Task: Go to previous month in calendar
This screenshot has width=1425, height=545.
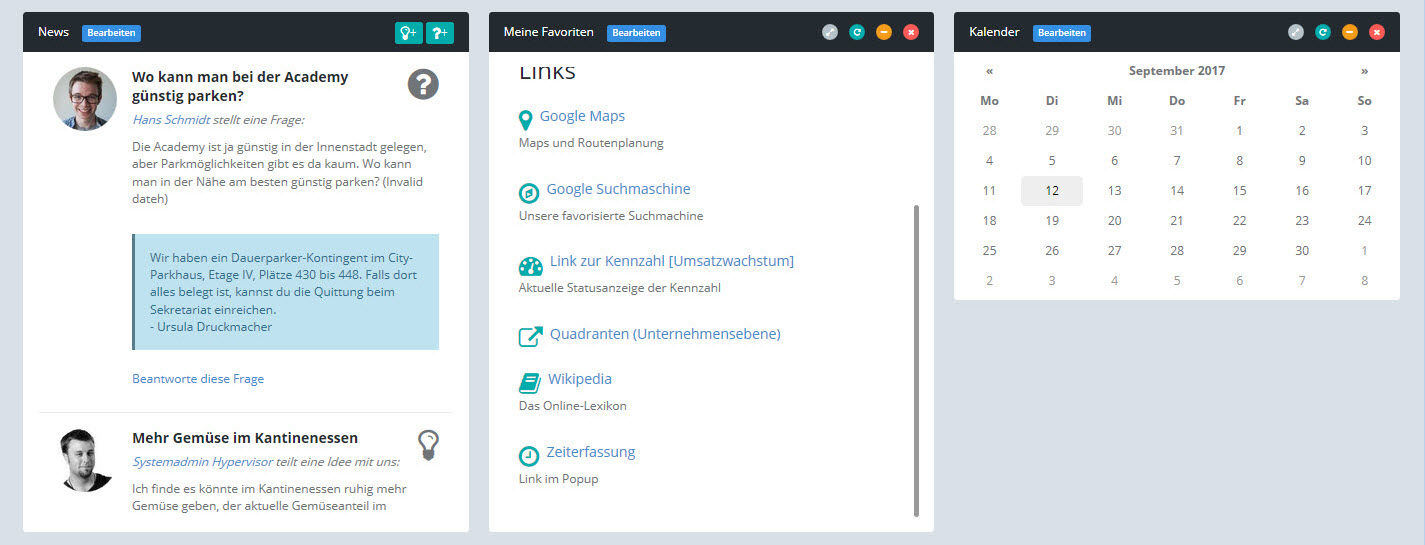Action: [989, 71]
